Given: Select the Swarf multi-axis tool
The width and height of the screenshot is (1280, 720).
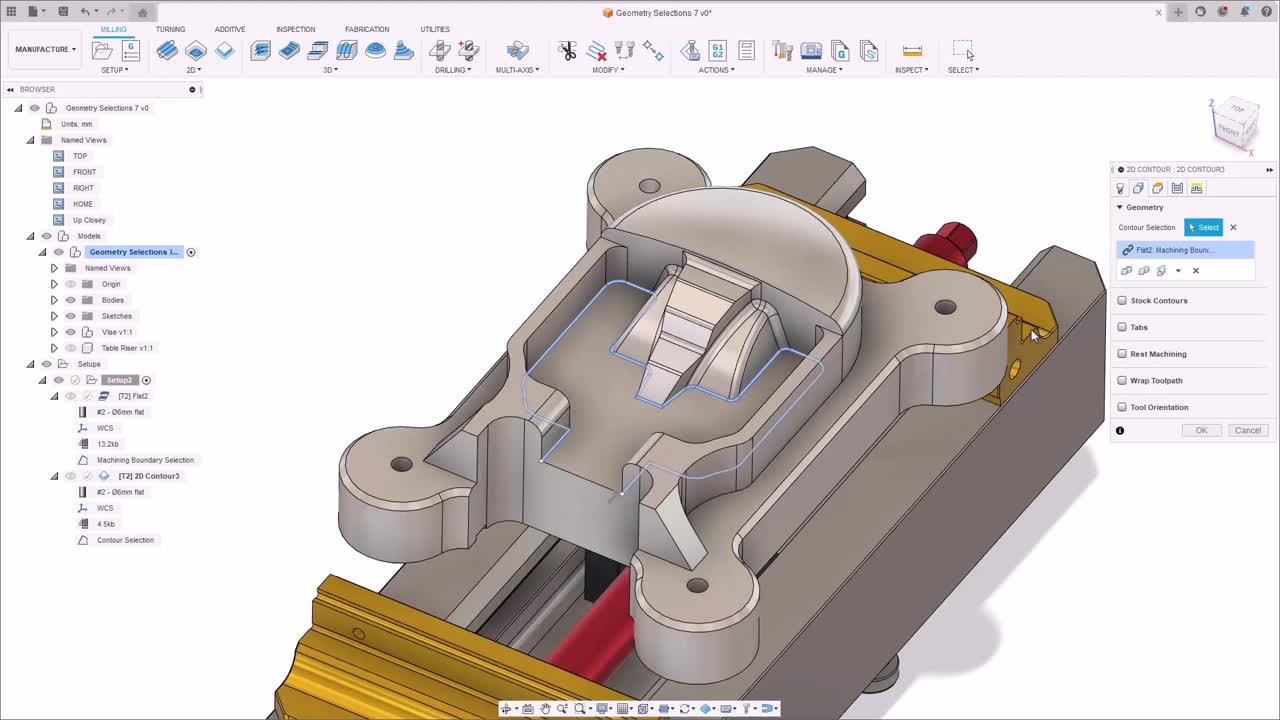Looking at the screenshot, I should [x=517, y=50].
